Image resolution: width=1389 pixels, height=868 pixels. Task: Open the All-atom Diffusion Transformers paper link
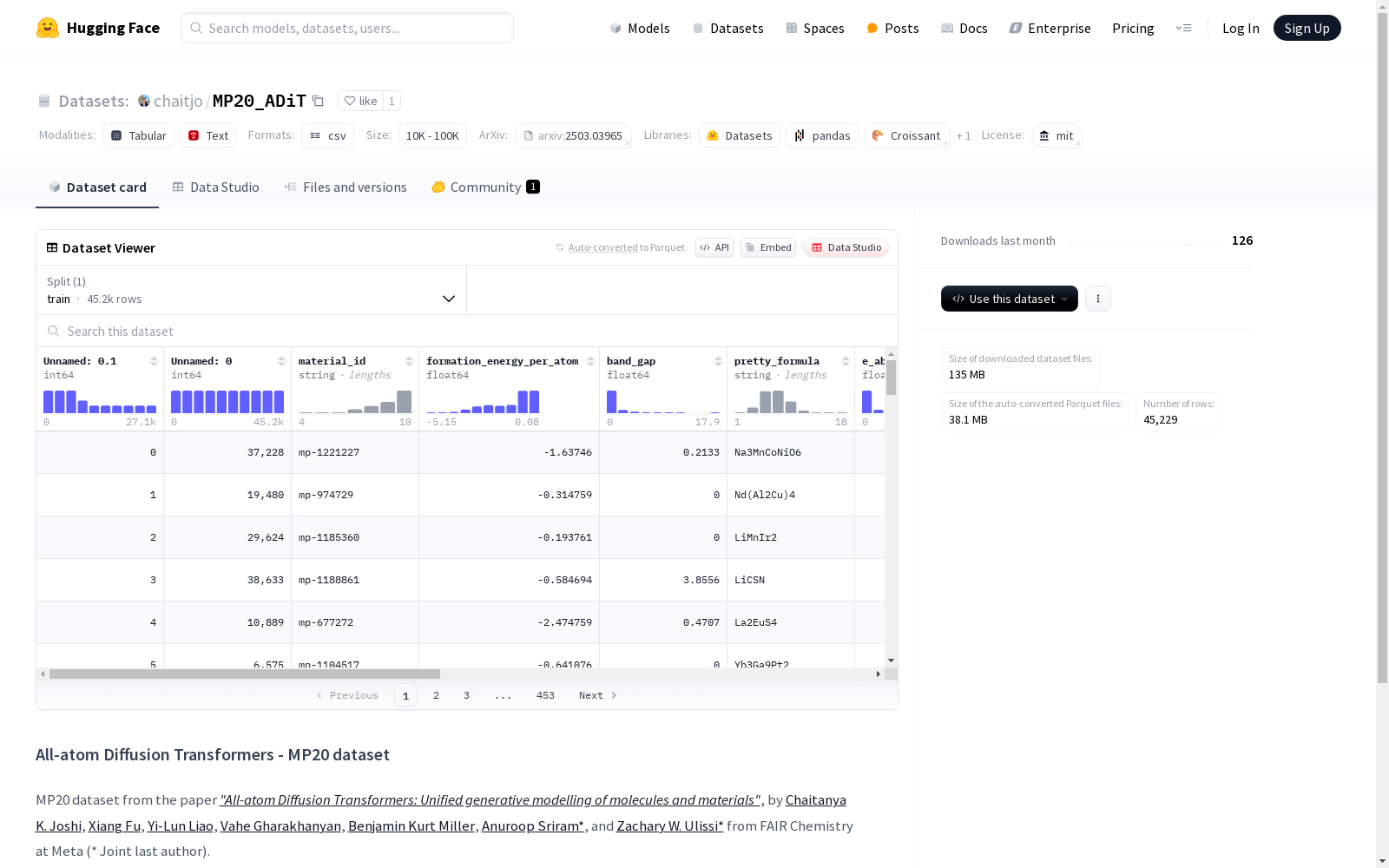(490, 799)
